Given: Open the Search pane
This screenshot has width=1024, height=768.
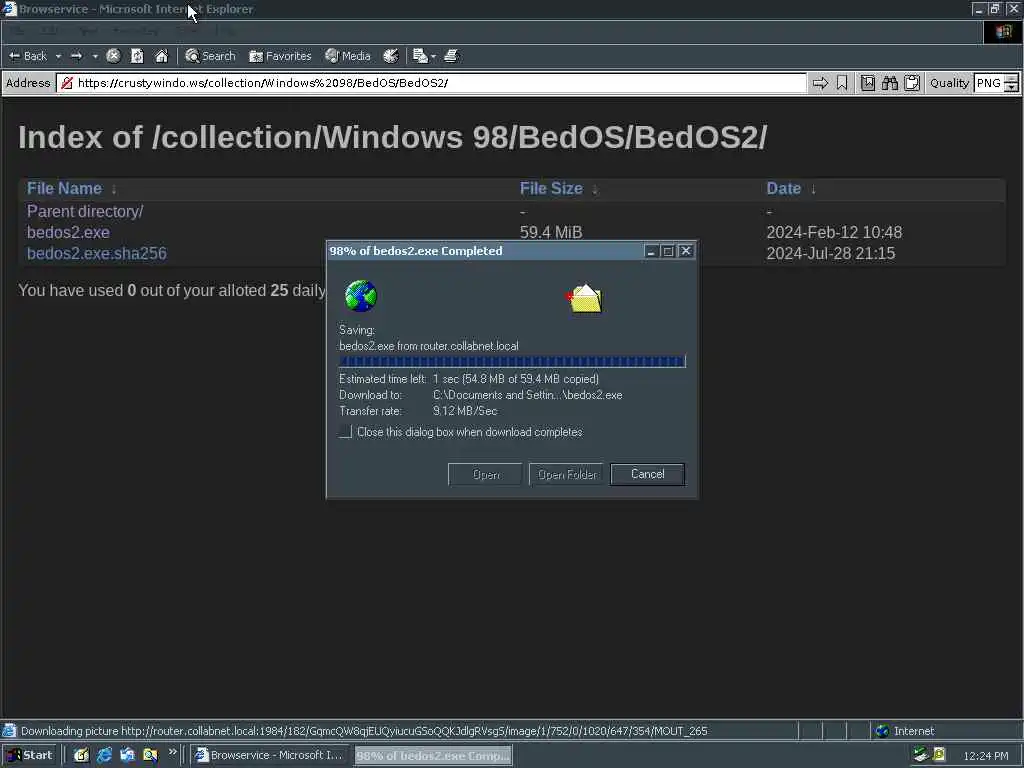Looking at the screenshot, I should coord(210,56).
